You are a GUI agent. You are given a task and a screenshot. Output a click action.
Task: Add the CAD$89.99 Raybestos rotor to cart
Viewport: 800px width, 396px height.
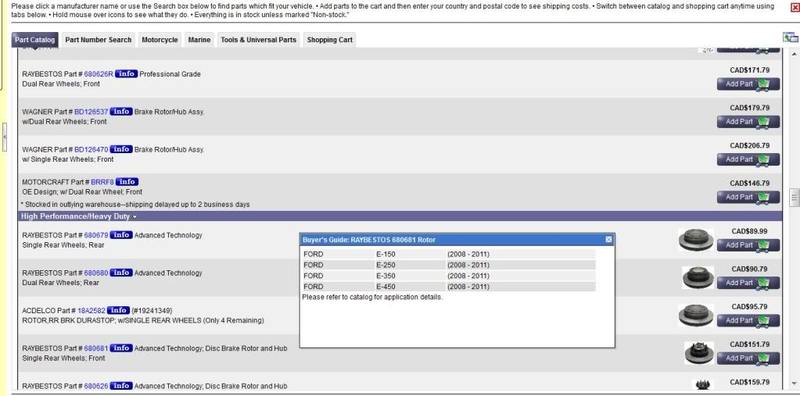pyautogui.click(x=748, y=245)
